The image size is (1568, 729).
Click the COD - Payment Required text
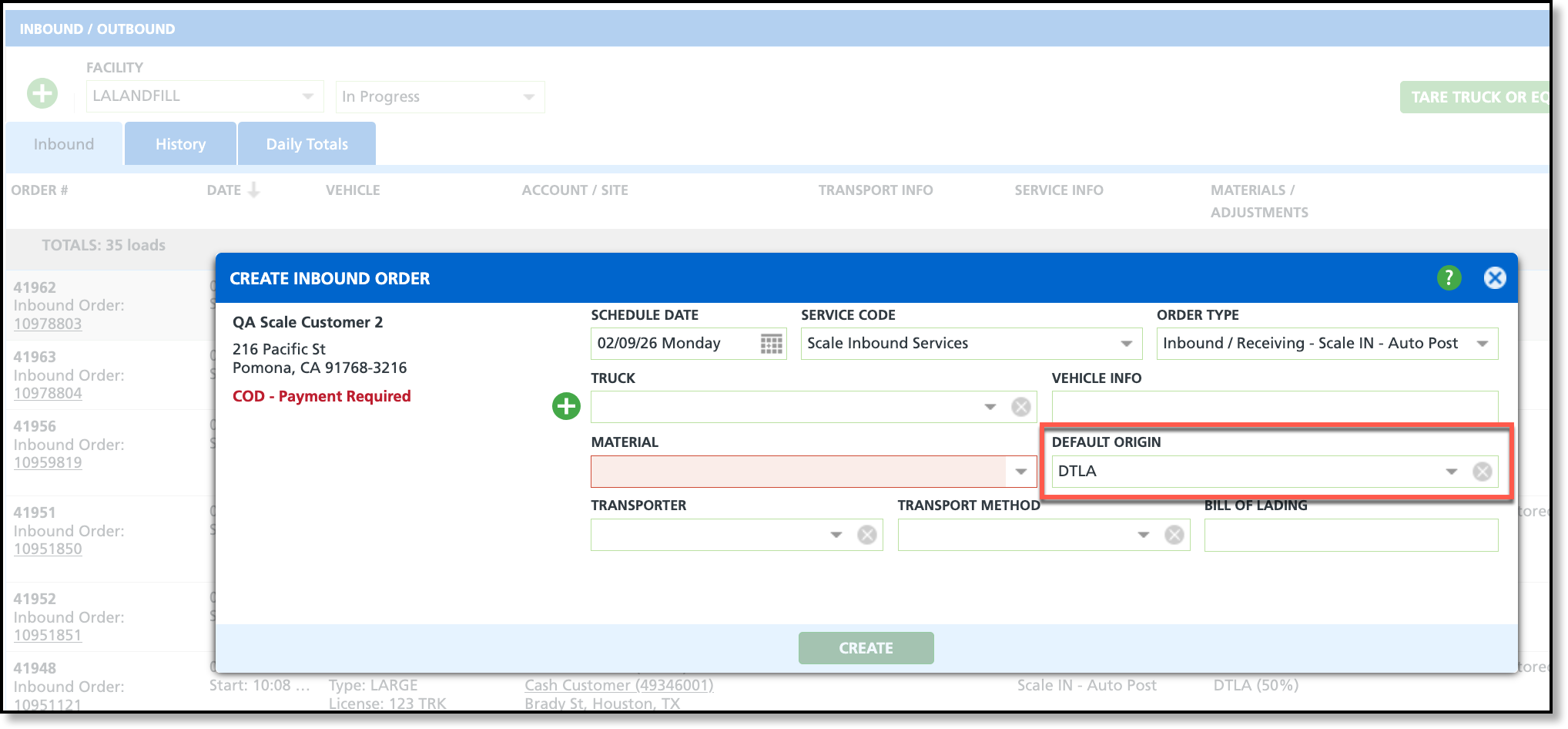pyautogui.click(x=322, y=396)
